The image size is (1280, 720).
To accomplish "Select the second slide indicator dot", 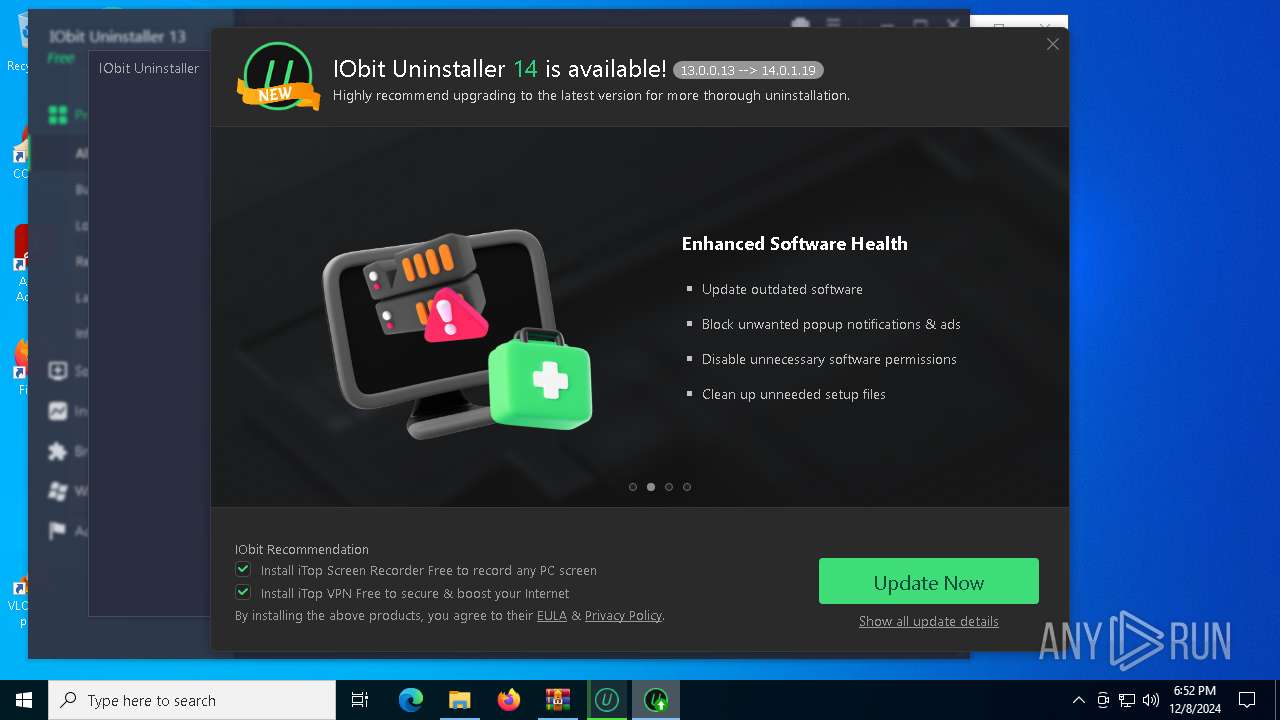I will pos(651,487).
